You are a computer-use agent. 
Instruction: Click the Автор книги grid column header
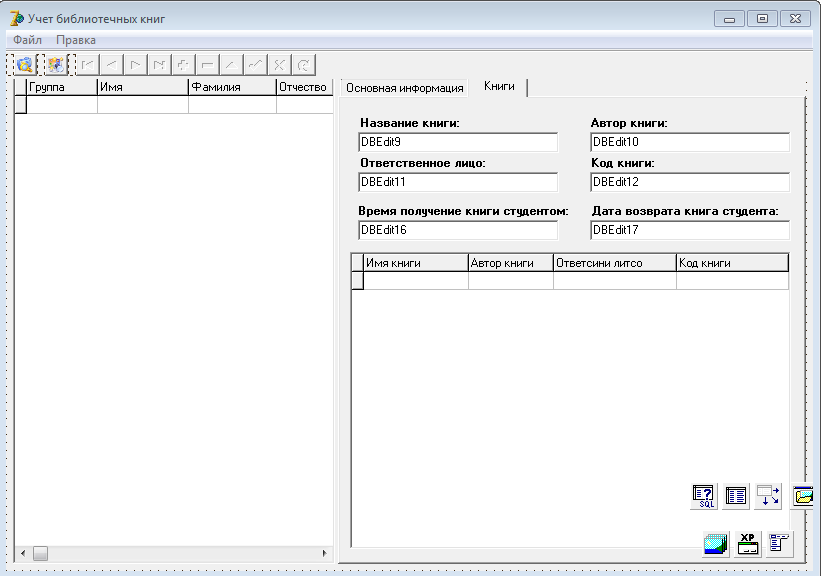[x=511, y=263]
